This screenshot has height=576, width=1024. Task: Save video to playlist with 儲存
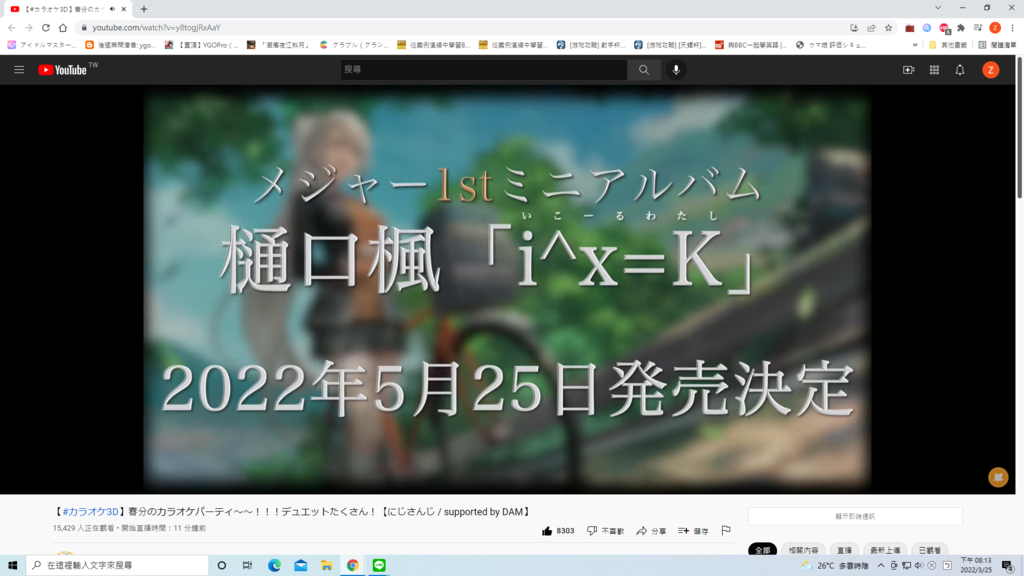(x=694, y=531)
